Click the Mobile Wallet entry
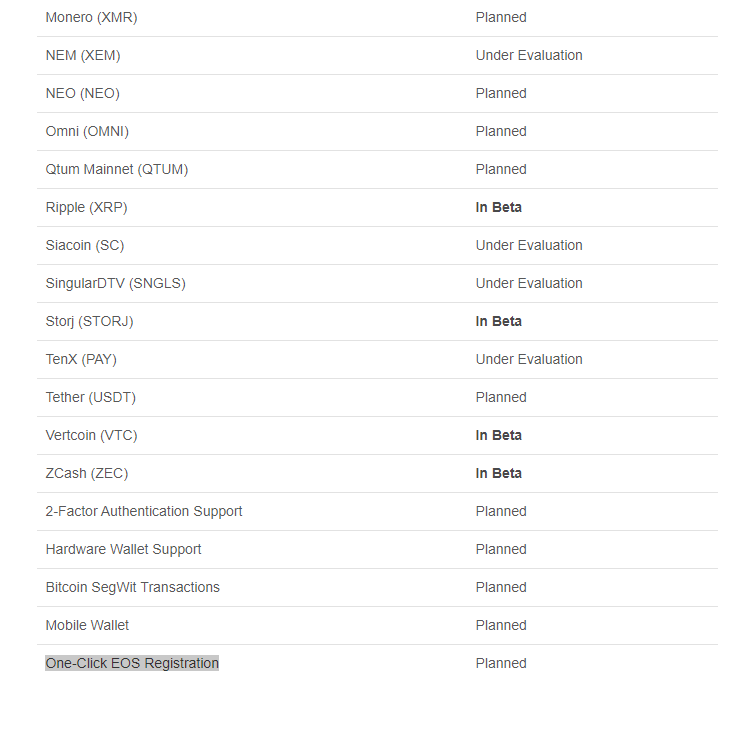 (x=87, y=625)
